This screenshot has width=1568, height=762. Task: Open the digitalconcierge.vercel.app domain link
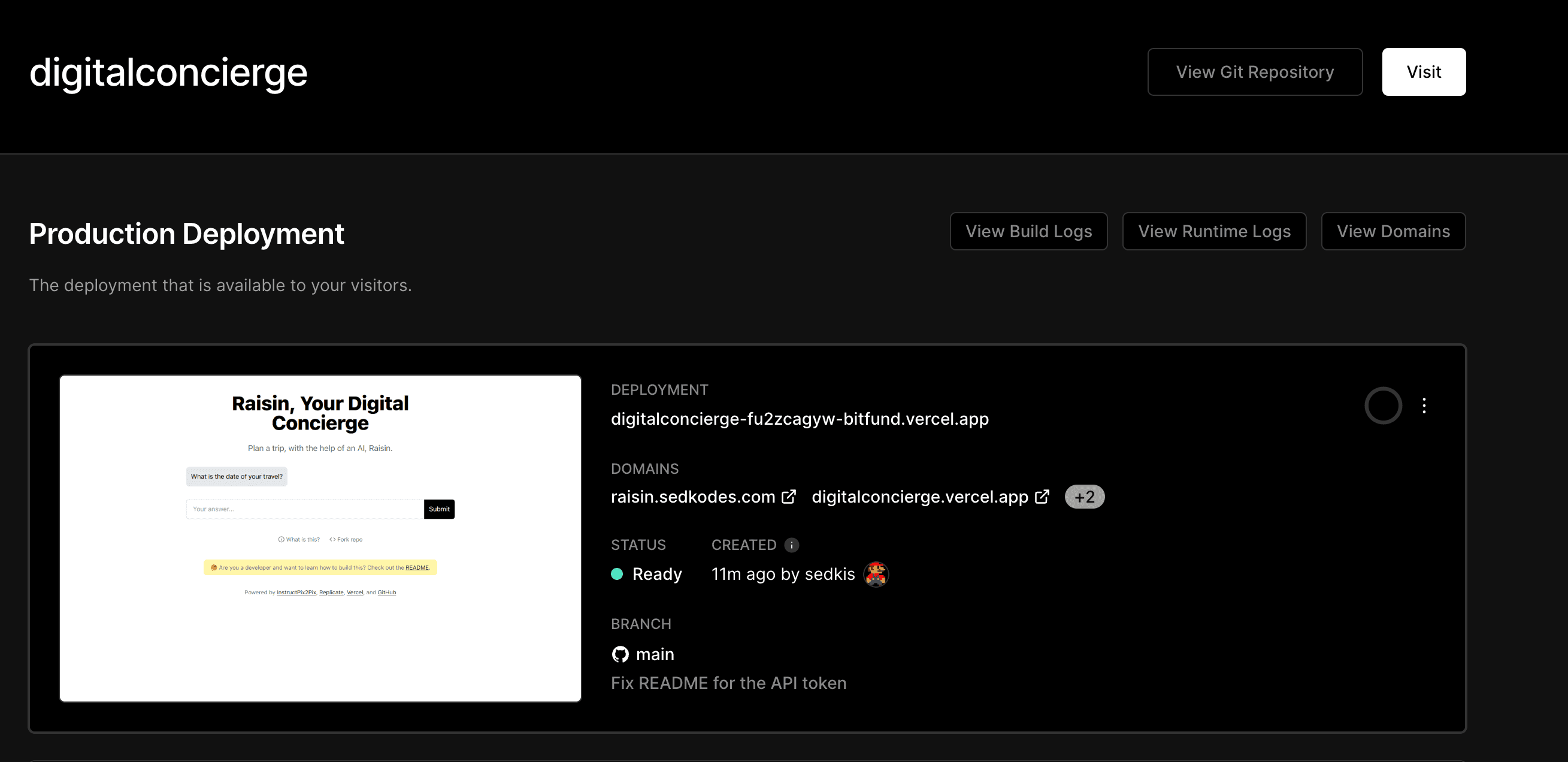[x=920, y=497]
